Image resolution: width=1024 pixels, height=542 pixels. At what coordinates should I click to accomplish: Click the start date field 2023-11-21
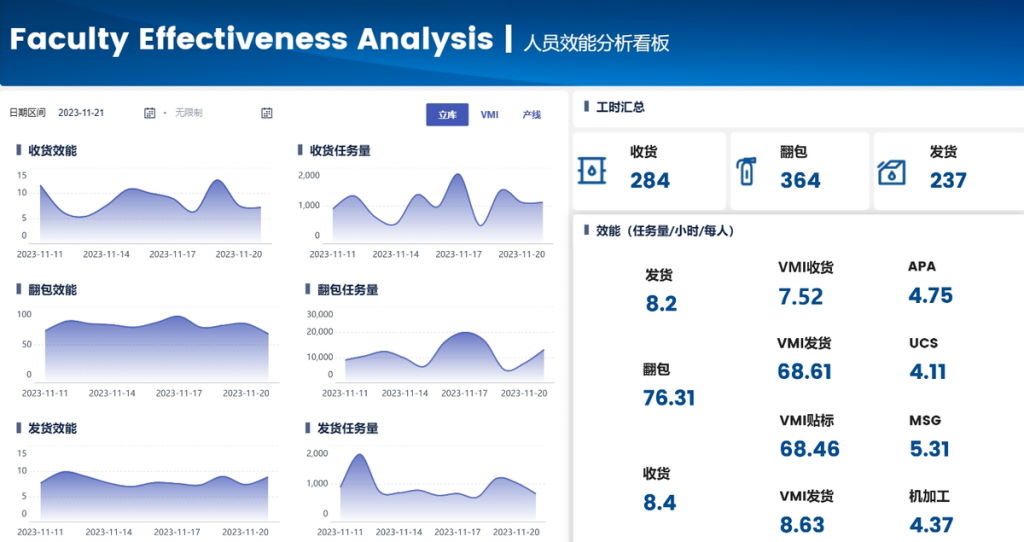[x=81, y=114]
